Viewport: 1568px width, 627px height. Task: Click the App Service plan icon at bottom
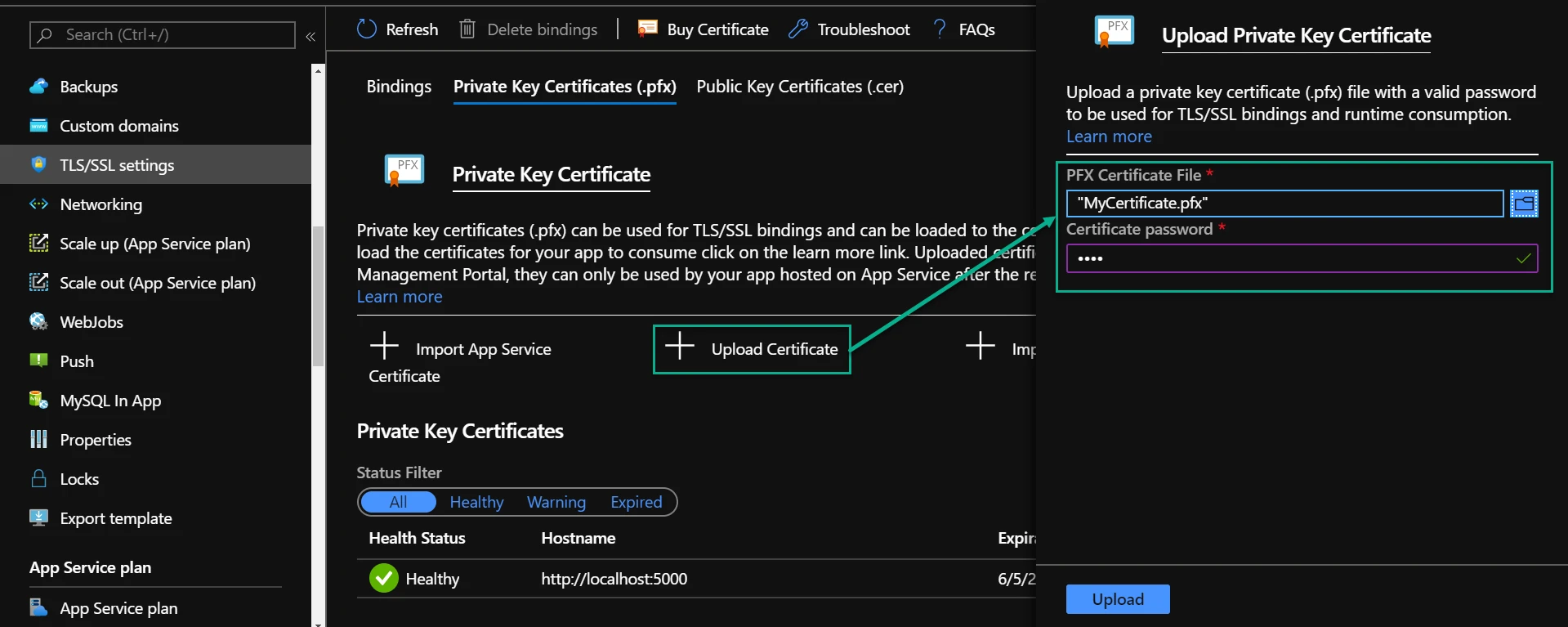tap(38, 607)
